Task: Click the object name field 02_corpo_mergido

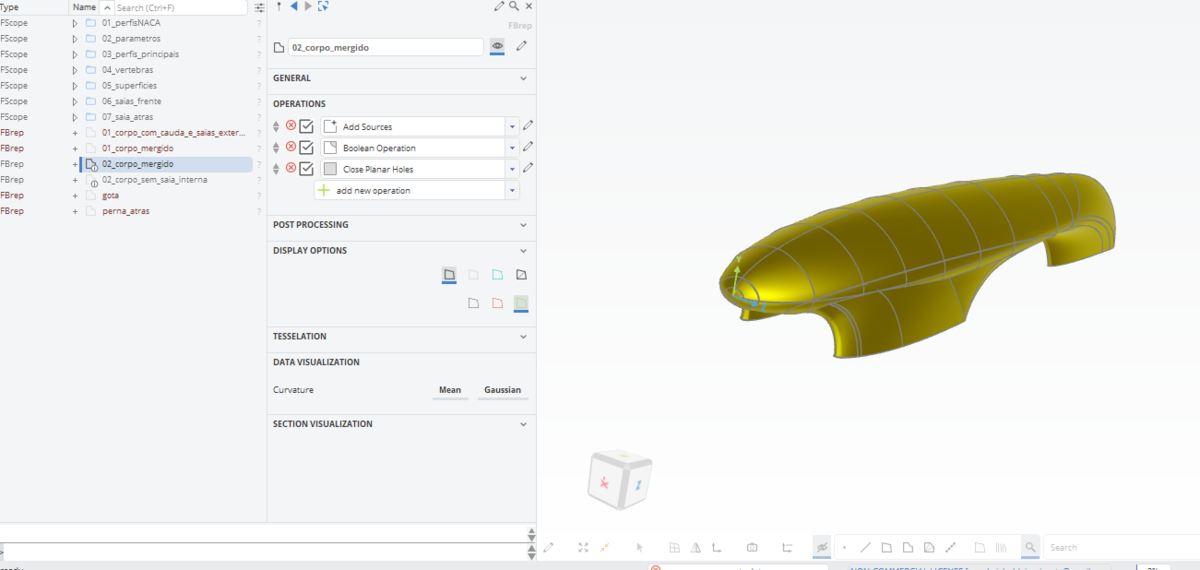Action: 386,47
